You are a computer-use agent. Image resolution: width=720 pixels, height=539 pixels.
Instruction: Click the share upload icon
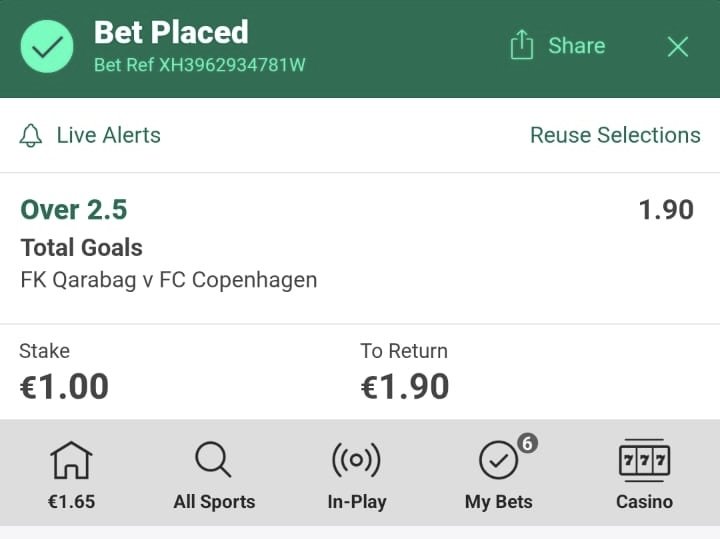tap(521, 45)
